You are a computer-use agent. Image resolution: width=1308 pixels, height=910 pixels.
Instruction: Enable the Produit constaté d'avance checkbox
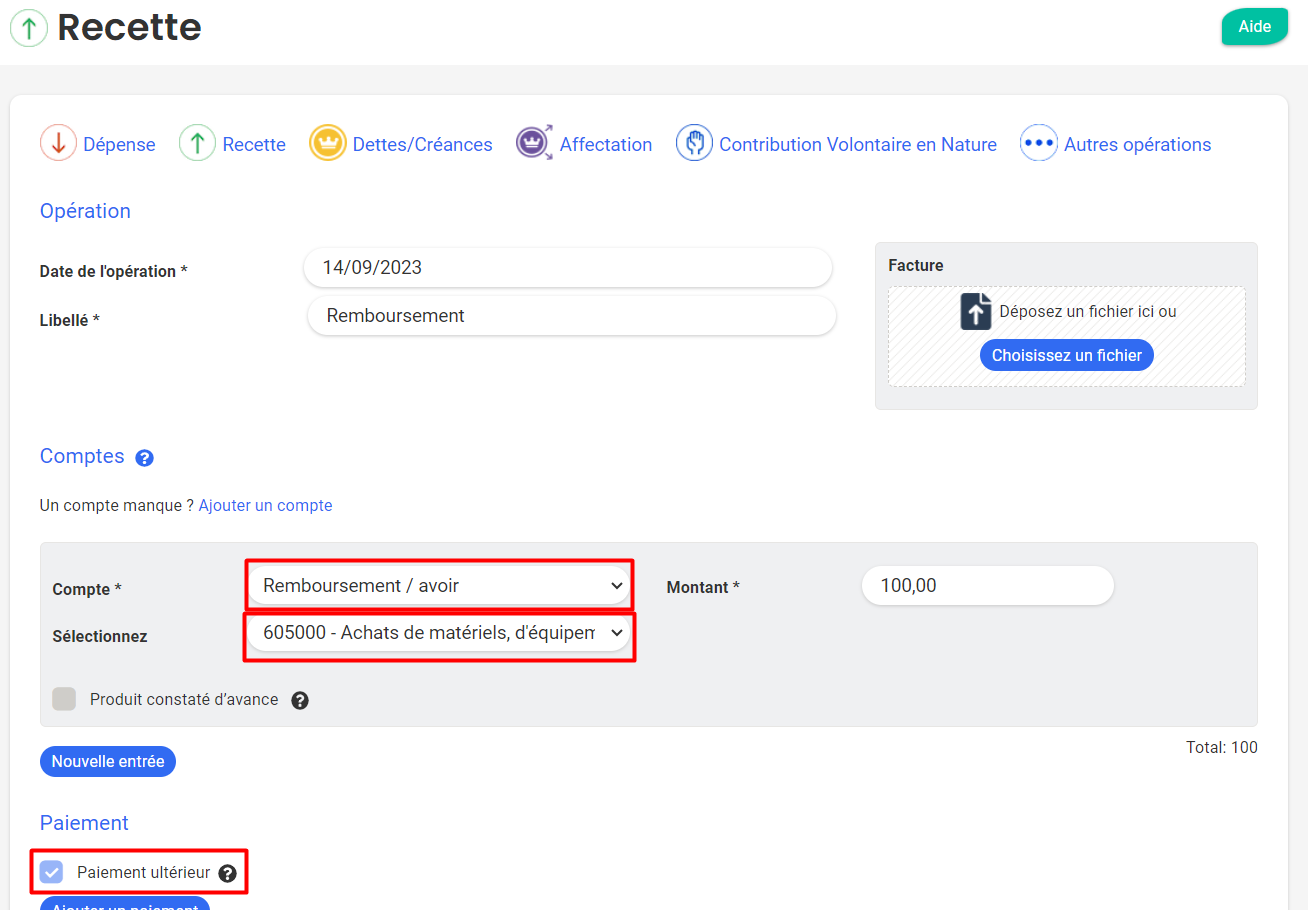pos(64,699)
